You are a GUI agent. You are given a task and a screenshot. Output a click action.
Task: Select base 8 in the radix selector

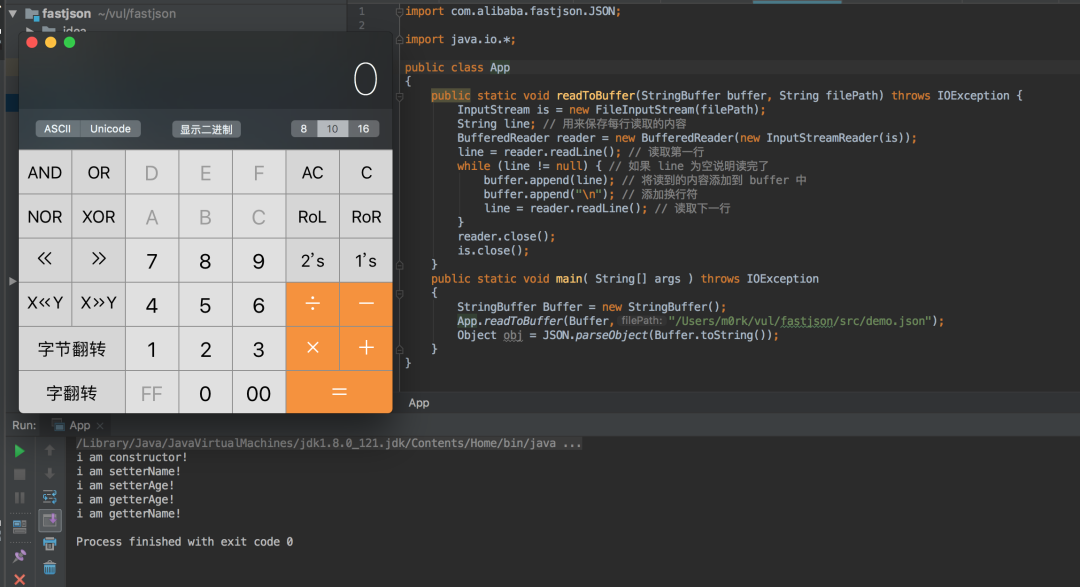(304, 129)
